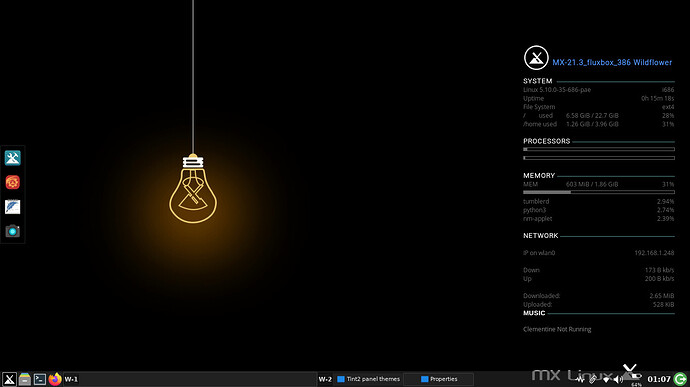Launch the screenshot camera dock icon
690x387 pixels.
tap(12, 231)
